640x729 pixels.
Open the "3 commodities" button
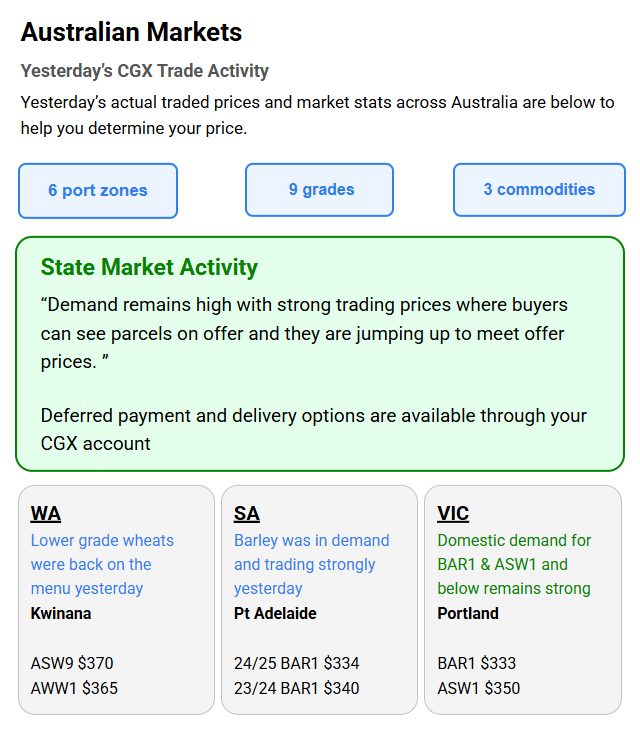click(x=539, y=190)
